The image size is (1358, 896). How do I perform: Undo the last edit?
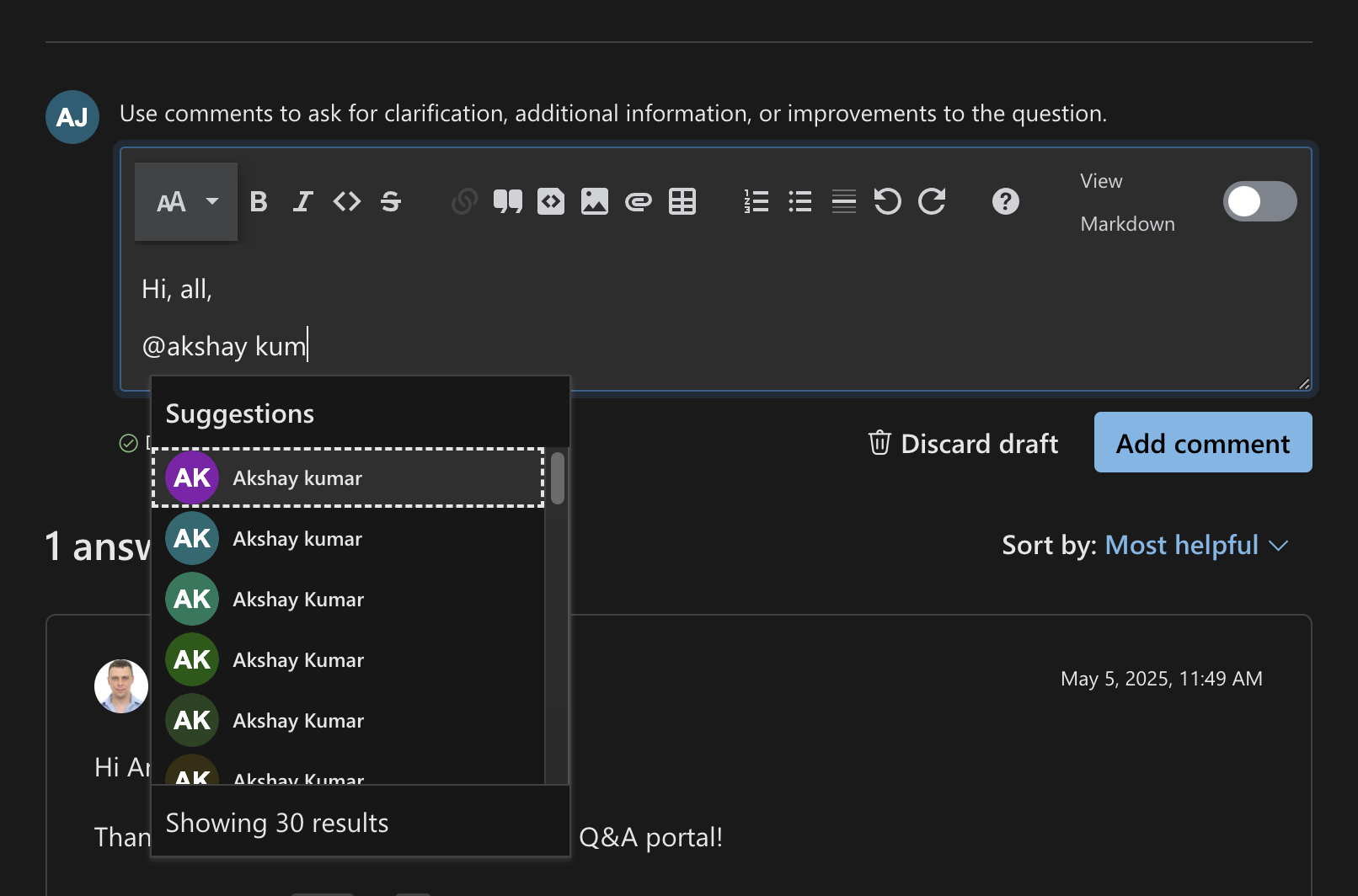coord(888,202)
